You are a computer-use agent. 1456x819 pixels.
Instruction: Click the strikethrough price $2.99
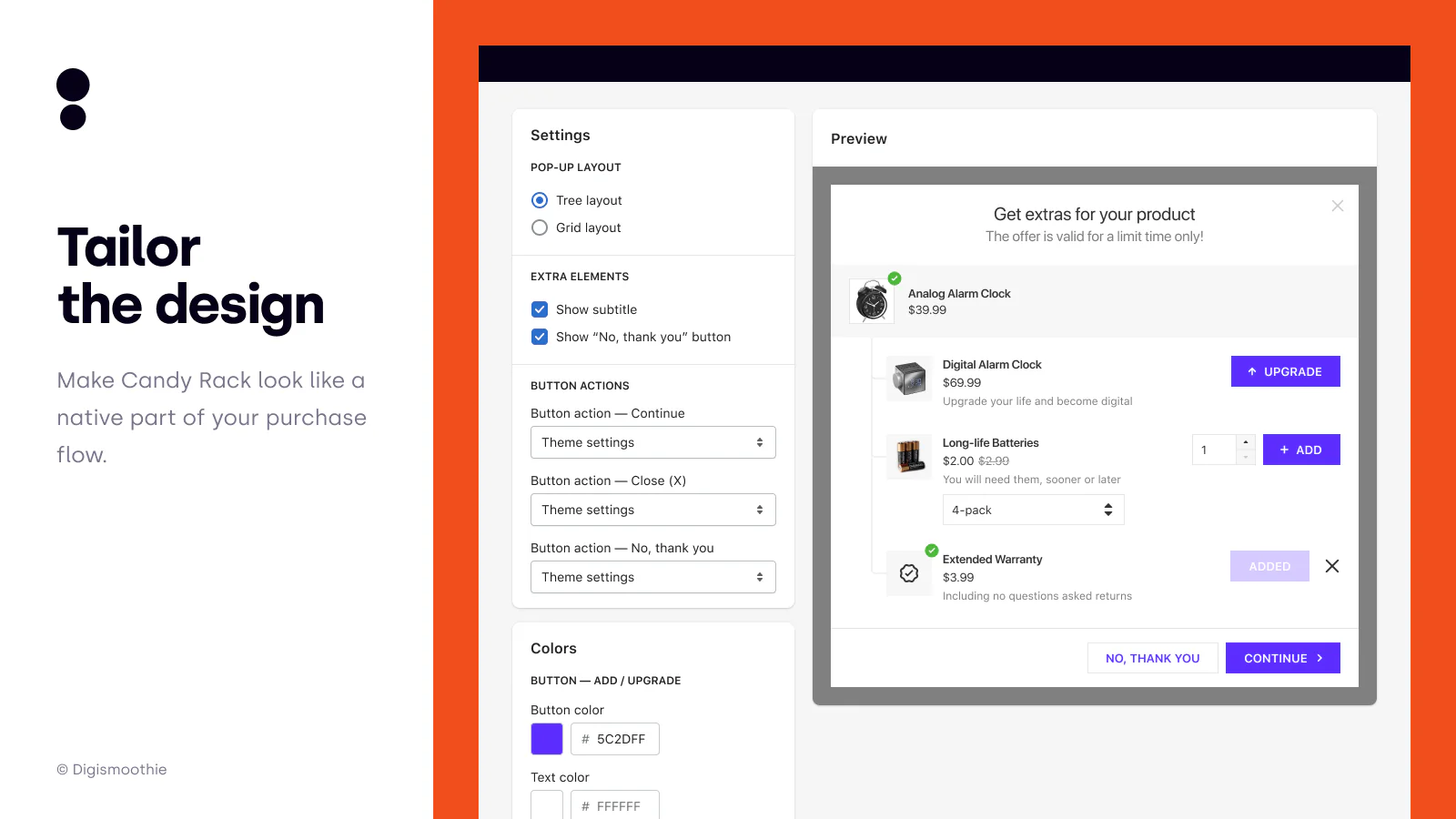(994, 460)
